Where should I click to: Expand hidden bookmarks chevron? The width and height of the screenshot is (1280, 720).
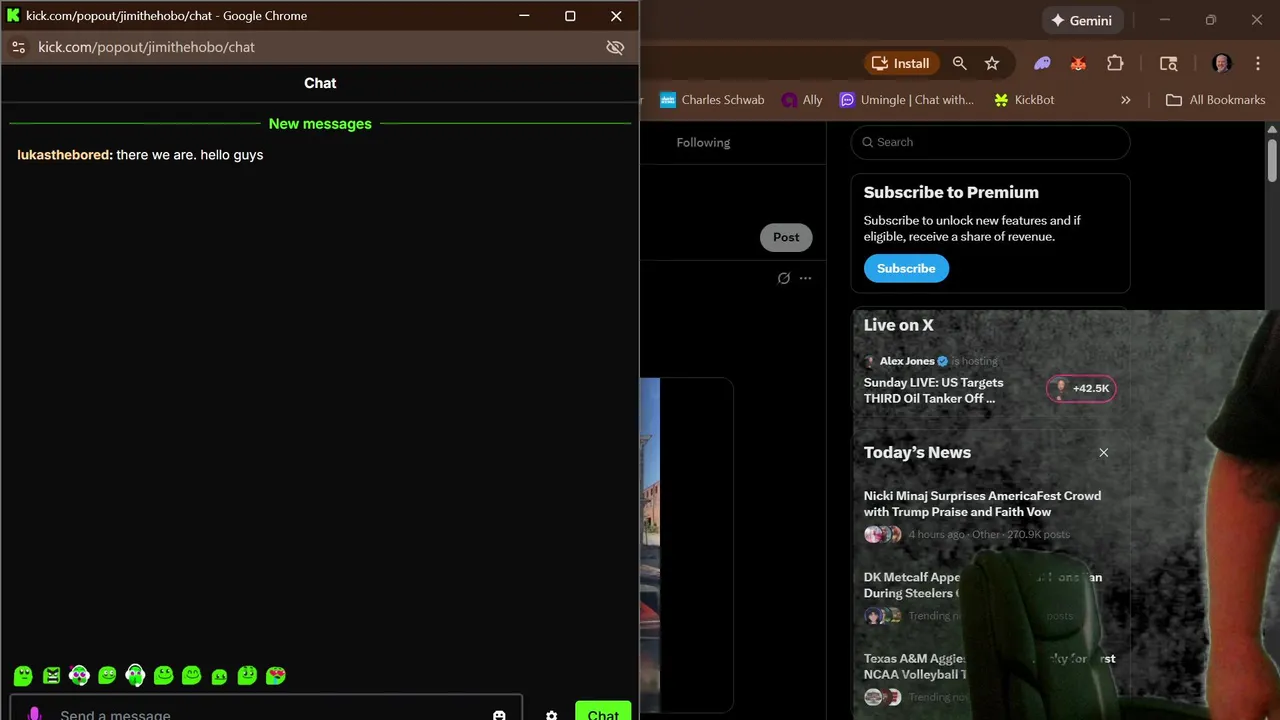[1125, 100]
